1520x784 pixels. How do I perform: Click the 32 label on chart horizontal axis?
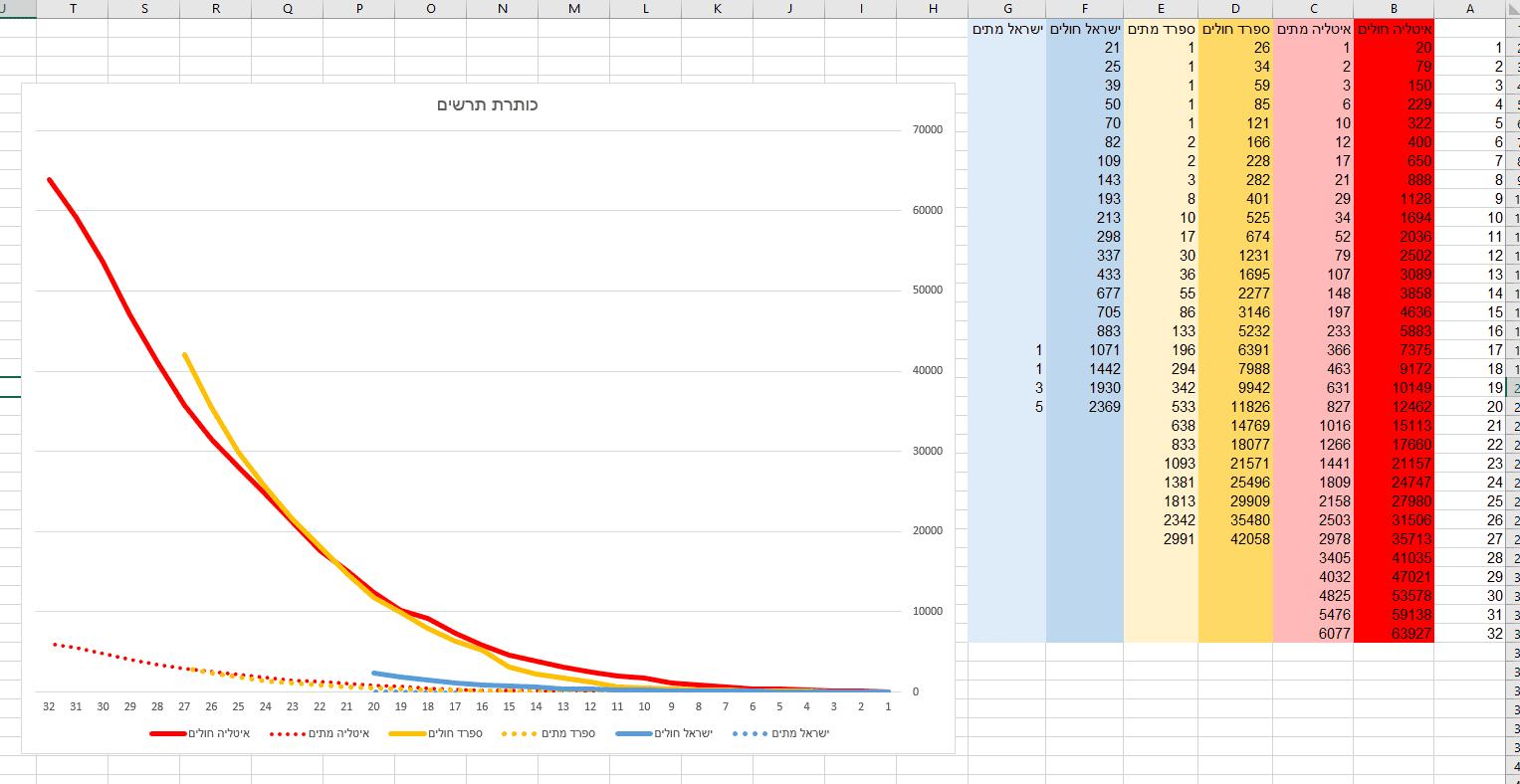click(49, 706)
